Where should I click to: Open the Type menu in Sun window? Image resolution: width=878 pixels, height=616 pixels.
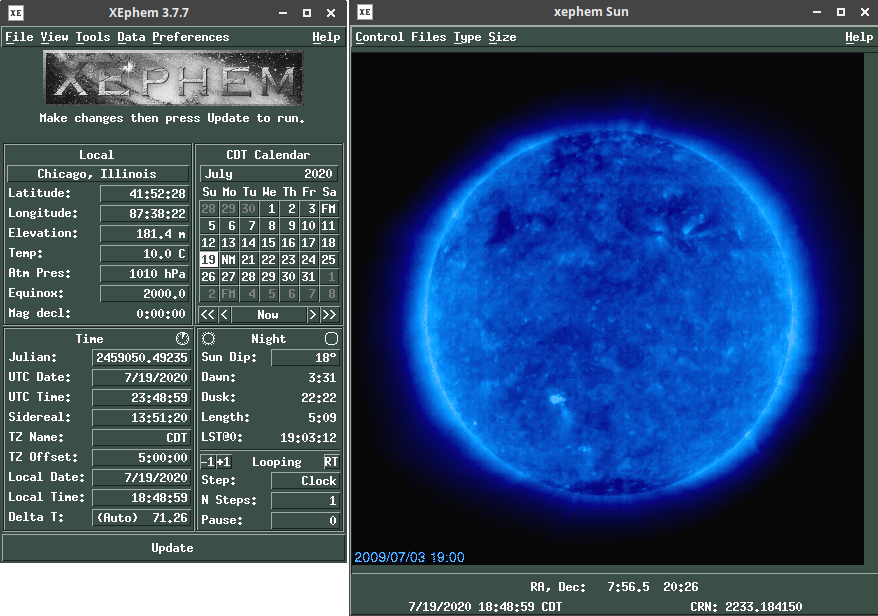(x=467, y=37)
